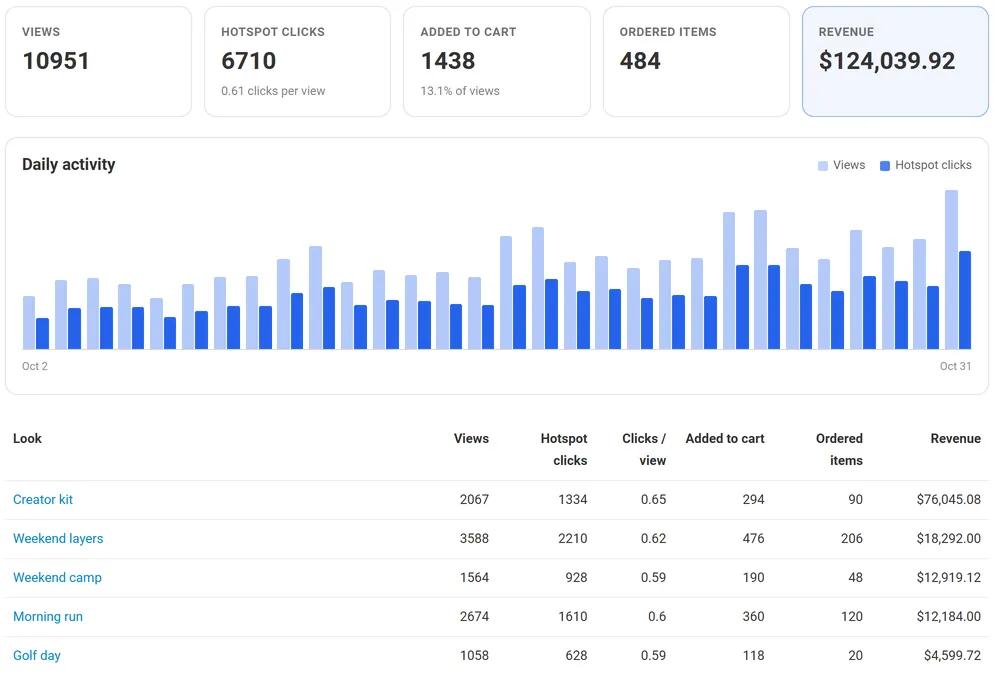Click Creator kit views value 2067
This screenshot has height=680, width=995.
(x=475, y=499)
